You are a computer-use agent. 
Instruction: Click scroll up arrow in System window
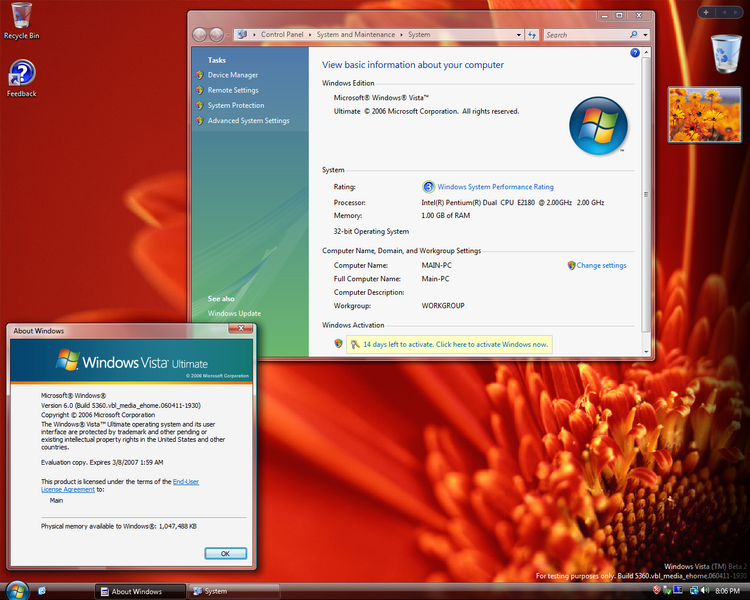coord(646,52)
